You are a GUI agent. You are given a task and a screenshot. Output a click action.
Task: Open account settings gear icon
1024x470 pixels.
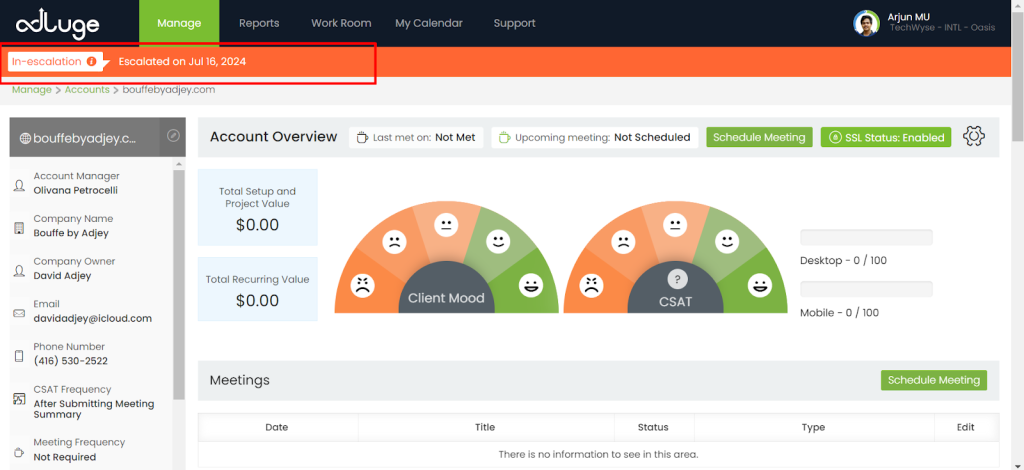pos(974,137)
